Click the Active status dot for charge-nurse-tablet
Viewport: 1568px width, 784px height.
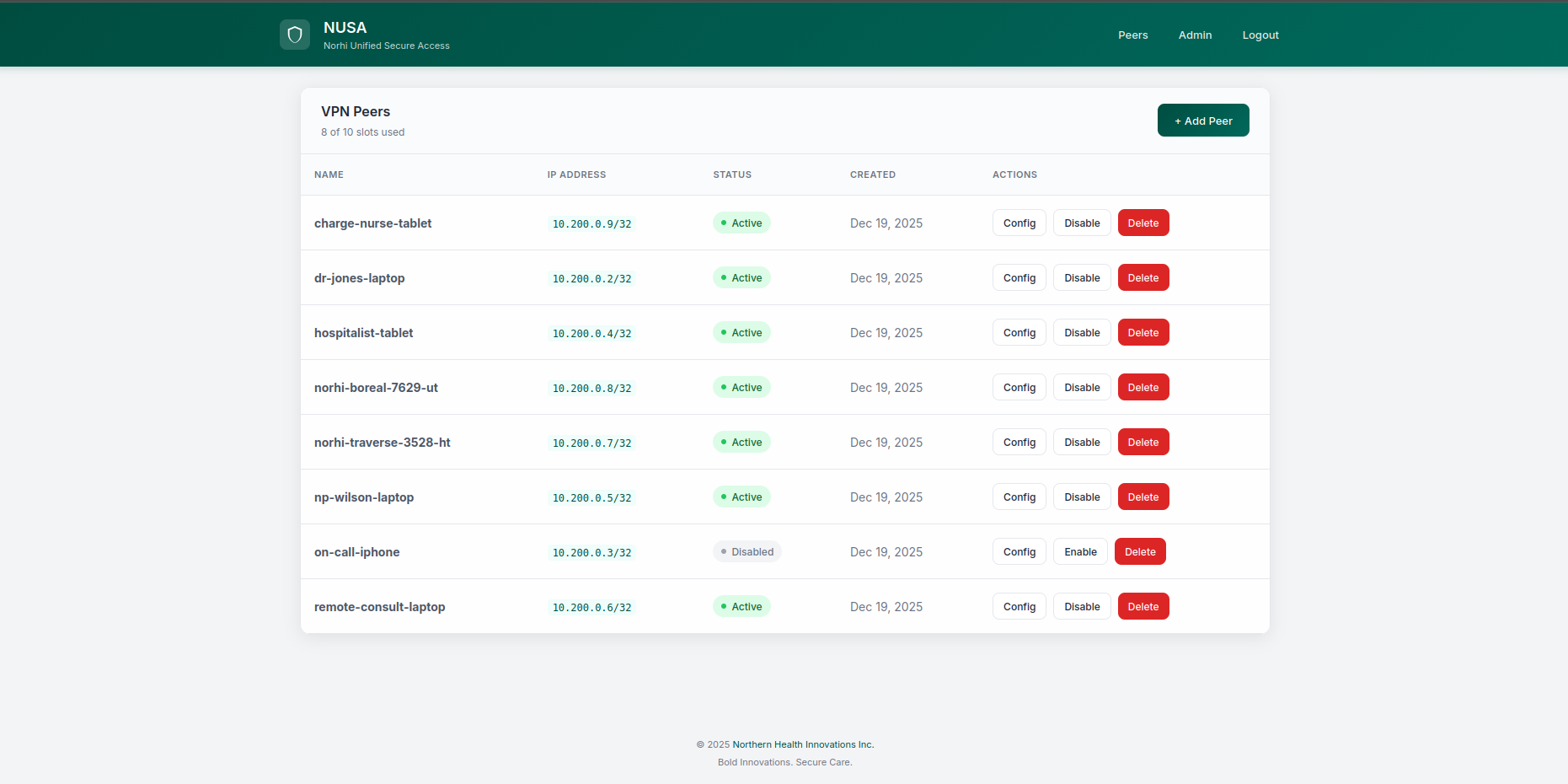pyautogui.click(x=723, y=223)
